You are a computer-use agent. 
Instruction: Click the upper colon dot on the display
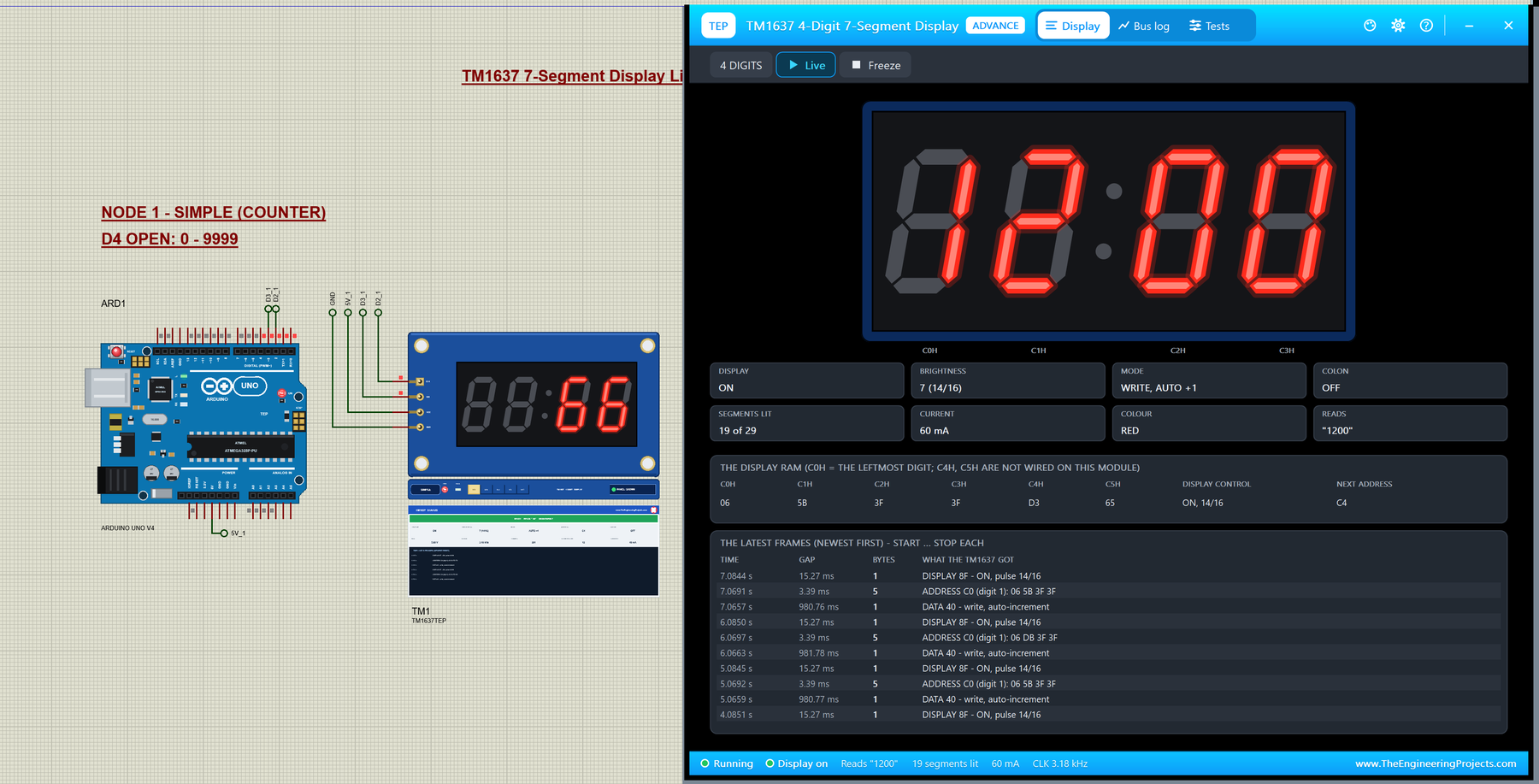point(1114,192)
